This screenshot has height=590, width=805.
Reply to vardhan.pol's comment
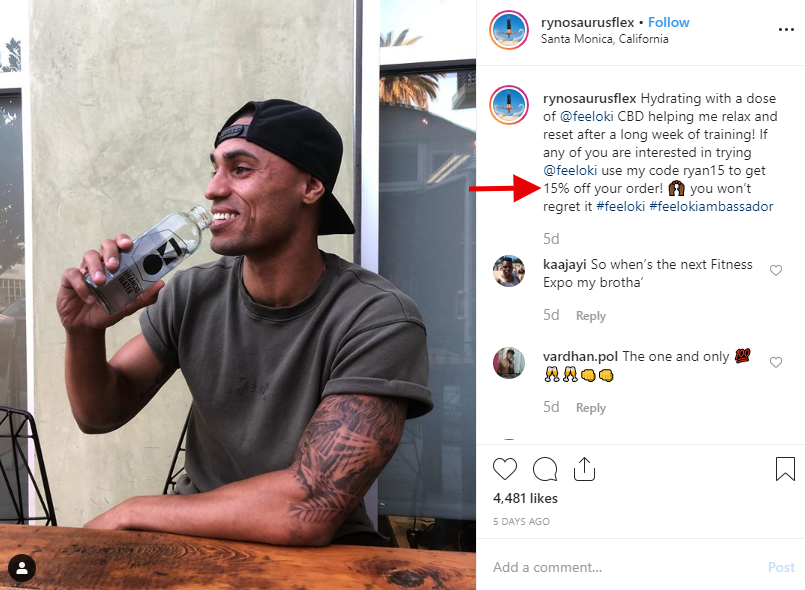pos(591,408)
